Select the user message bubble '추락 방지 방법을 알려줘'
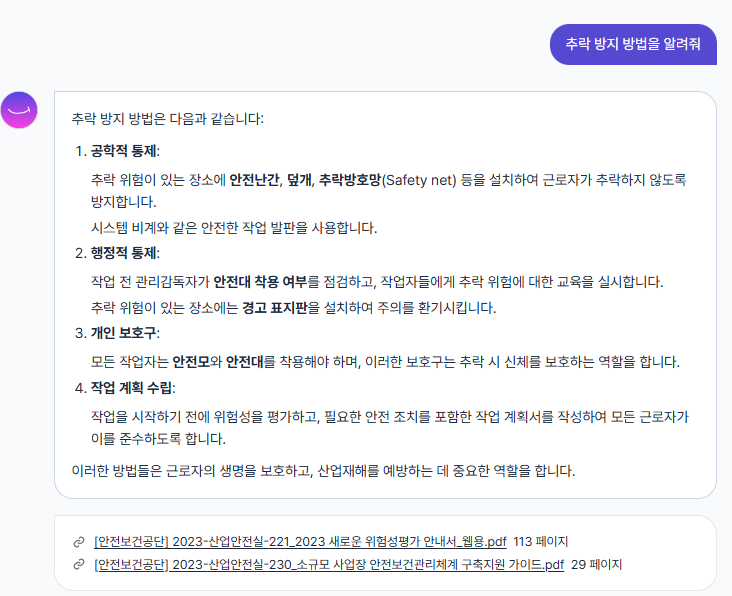732x596 pixels. tap(633, 44)
